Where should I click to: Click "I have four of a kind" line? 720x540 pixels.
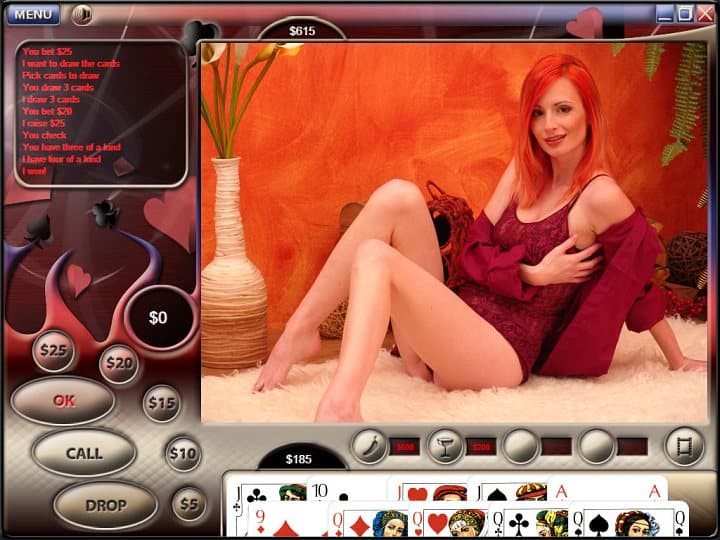pos(61,159)
